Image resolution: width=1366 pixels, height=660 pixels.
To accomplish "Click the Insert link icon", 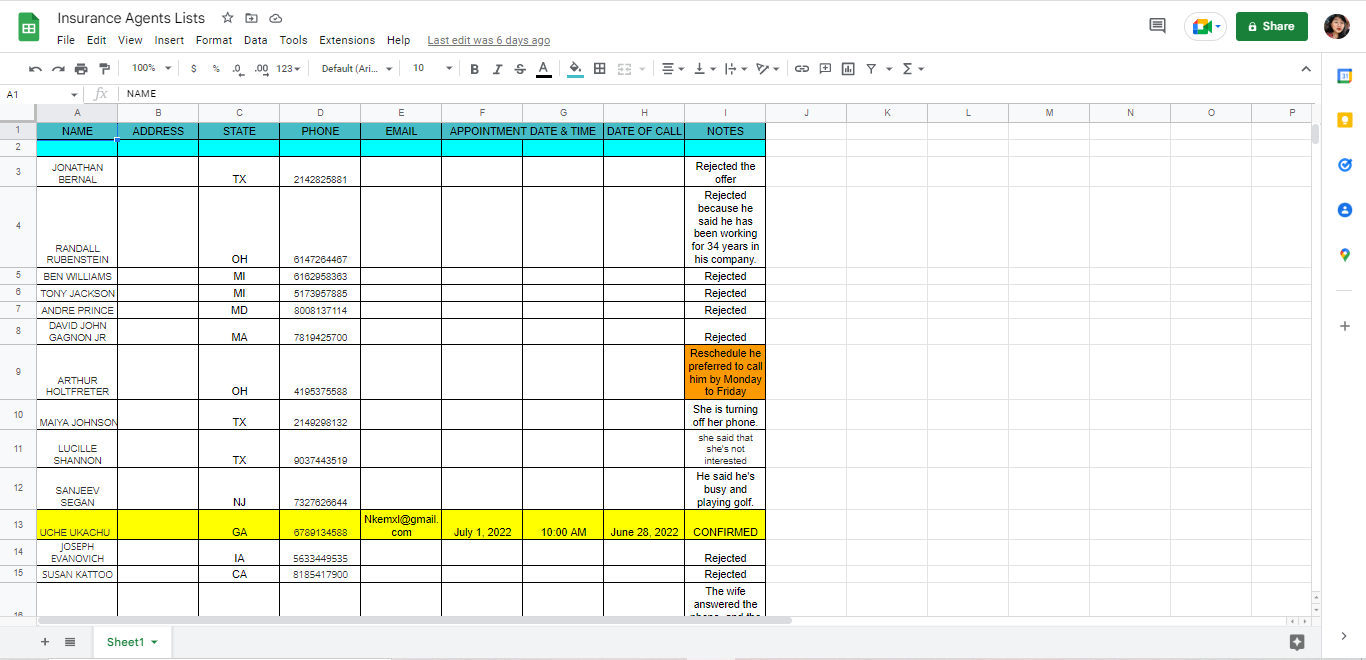I will coord(802,69).
